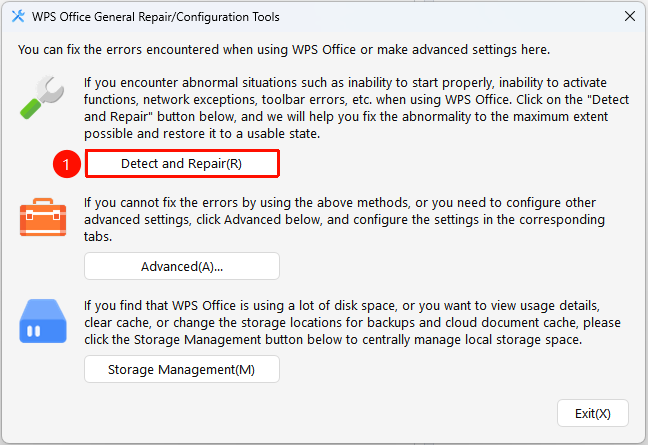Start Detect and Repair(R)
Viewport: 648px width, 445px height.
182,164
